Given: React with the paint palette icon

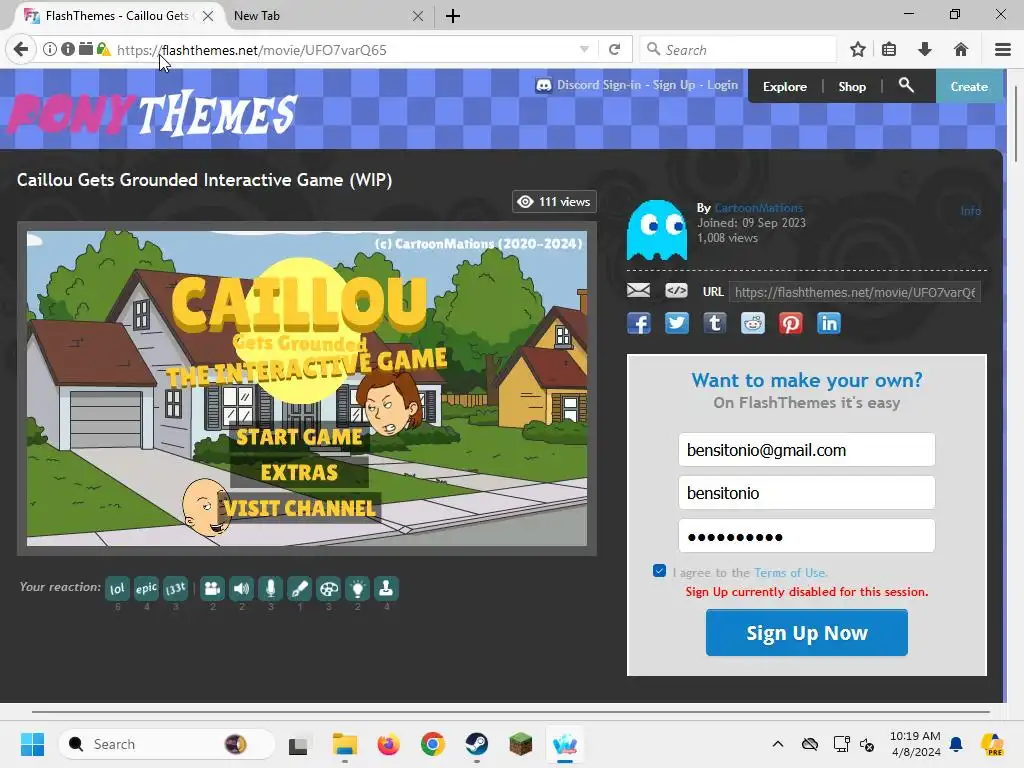Looking at the screenshot, I should (x=328, y=588).
